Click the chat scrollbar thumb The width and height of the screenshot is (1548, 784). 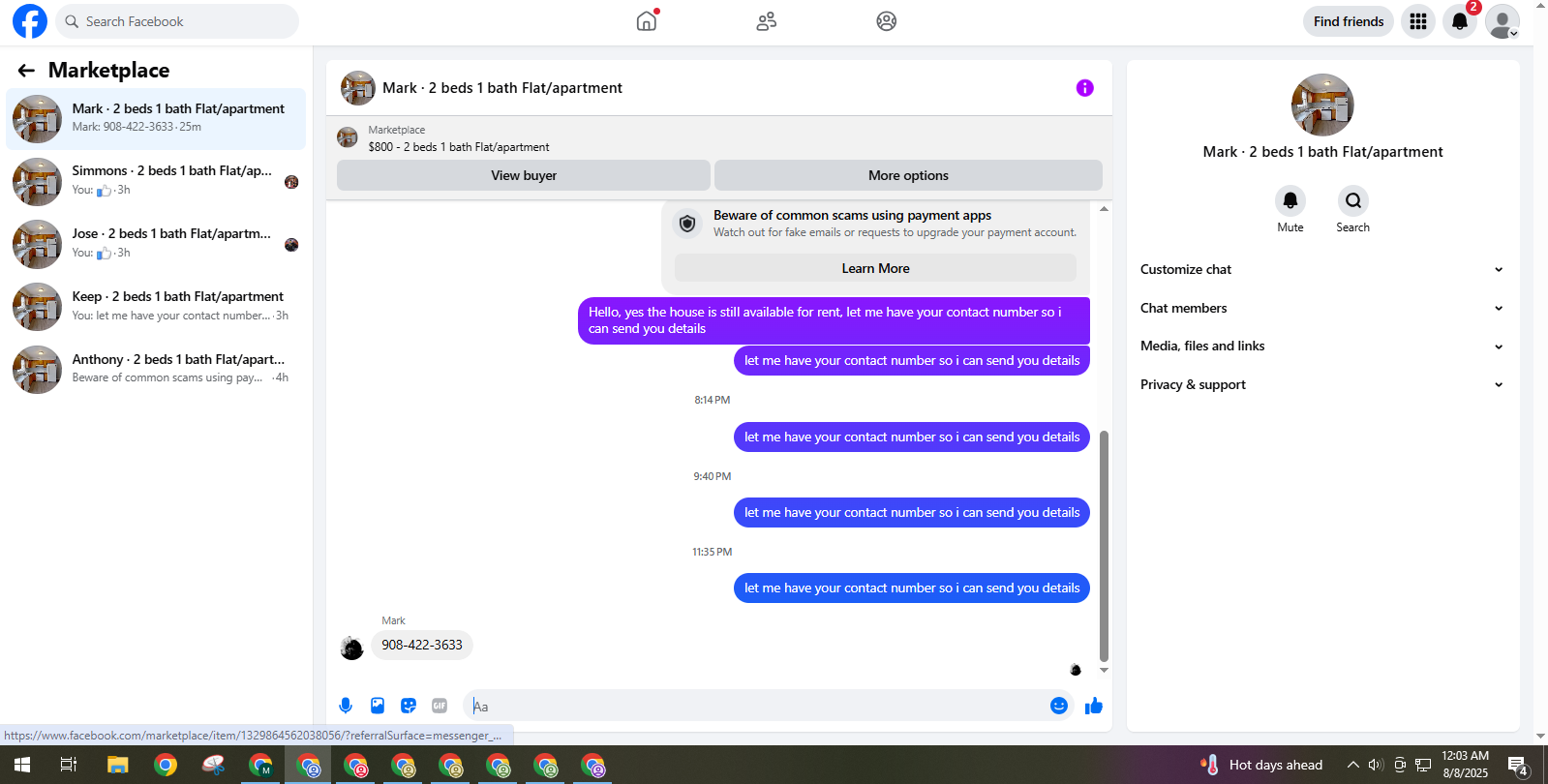(x=1104, y=545)
